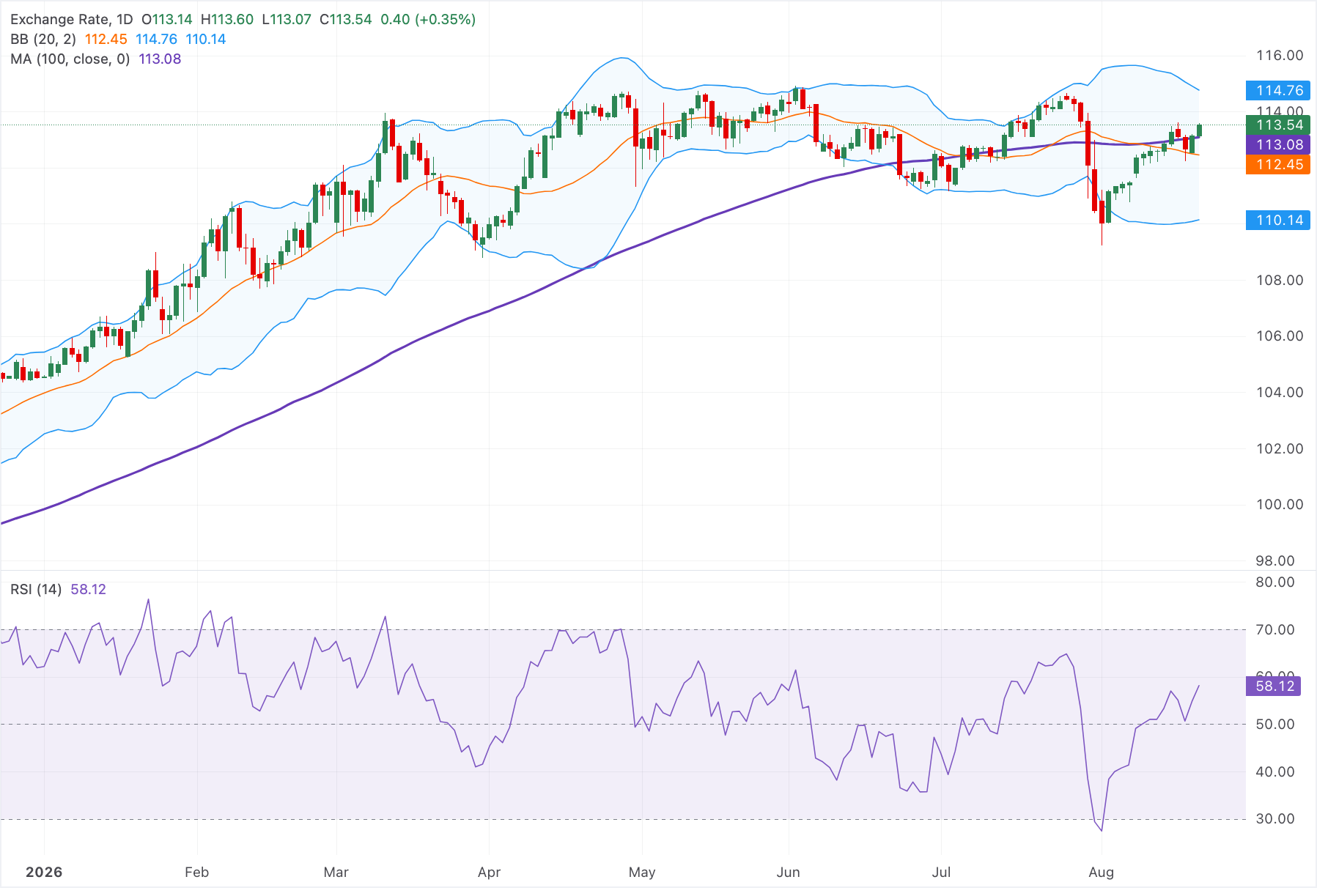Click the H113.60 high value

pyautogui.click(x=227, y=20)
